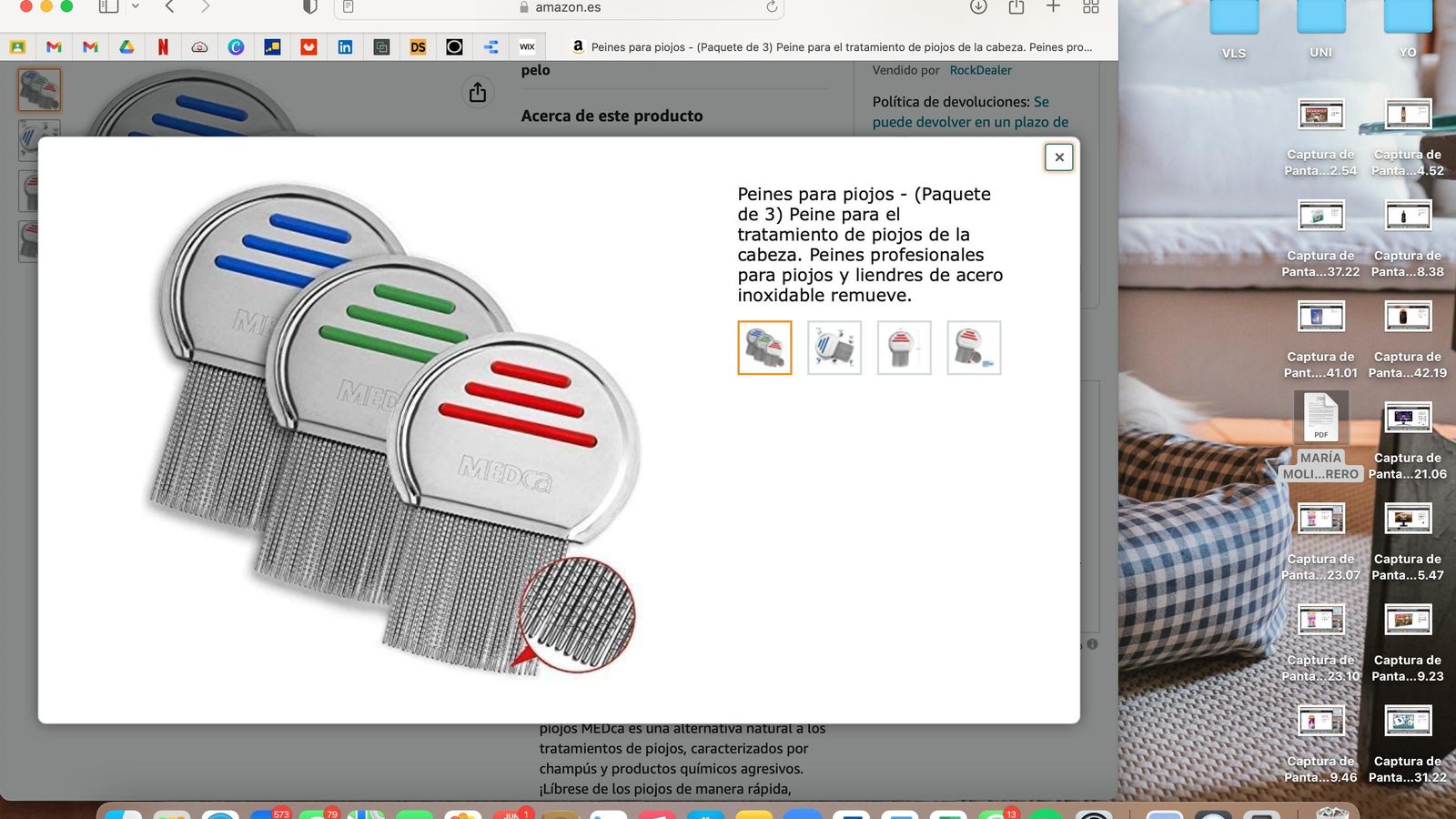Select the second comb thumbnail in the popup
This screenshot has height=819, width=1456.
pos(834,348)
